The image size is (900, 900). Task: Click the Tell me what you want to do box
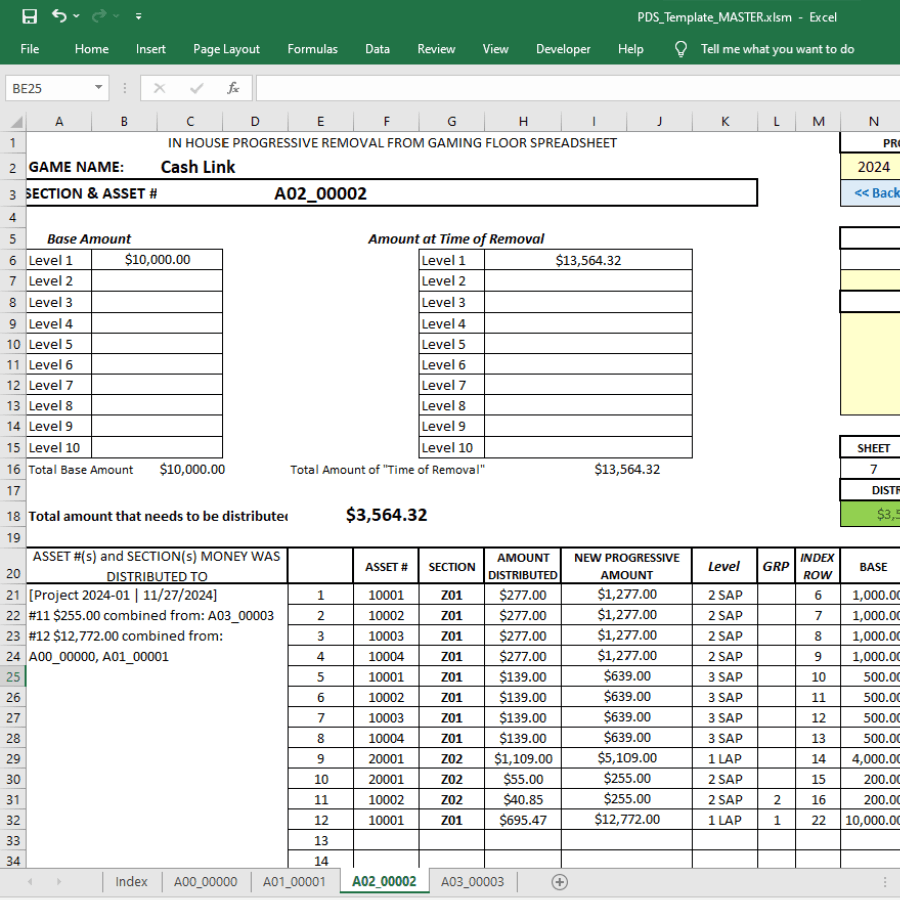[778, 49]
